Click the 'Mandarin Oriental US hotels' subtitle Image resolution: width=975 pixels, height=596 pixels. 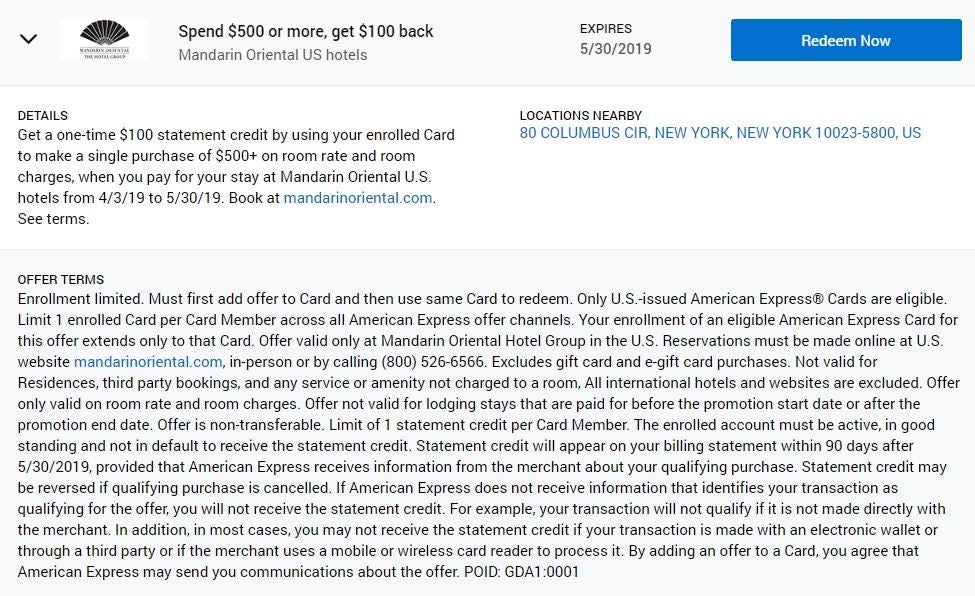(x=272, y=55)
